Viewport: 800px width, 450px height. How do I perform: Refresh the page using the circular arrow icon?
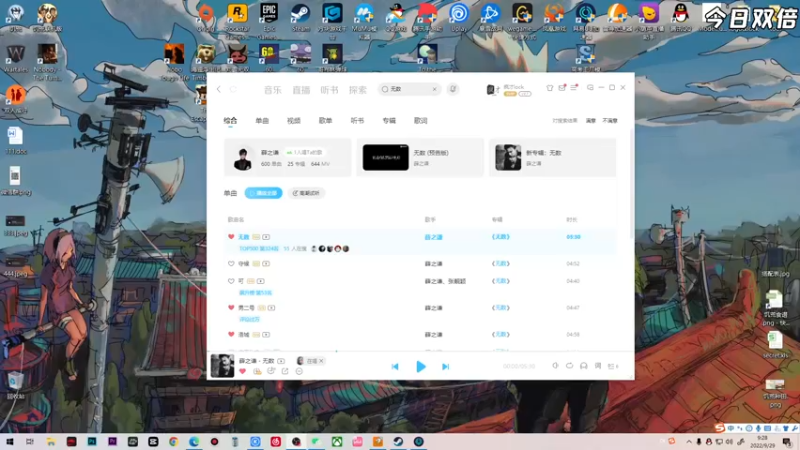pyautogui.click(x=233, y=89)
